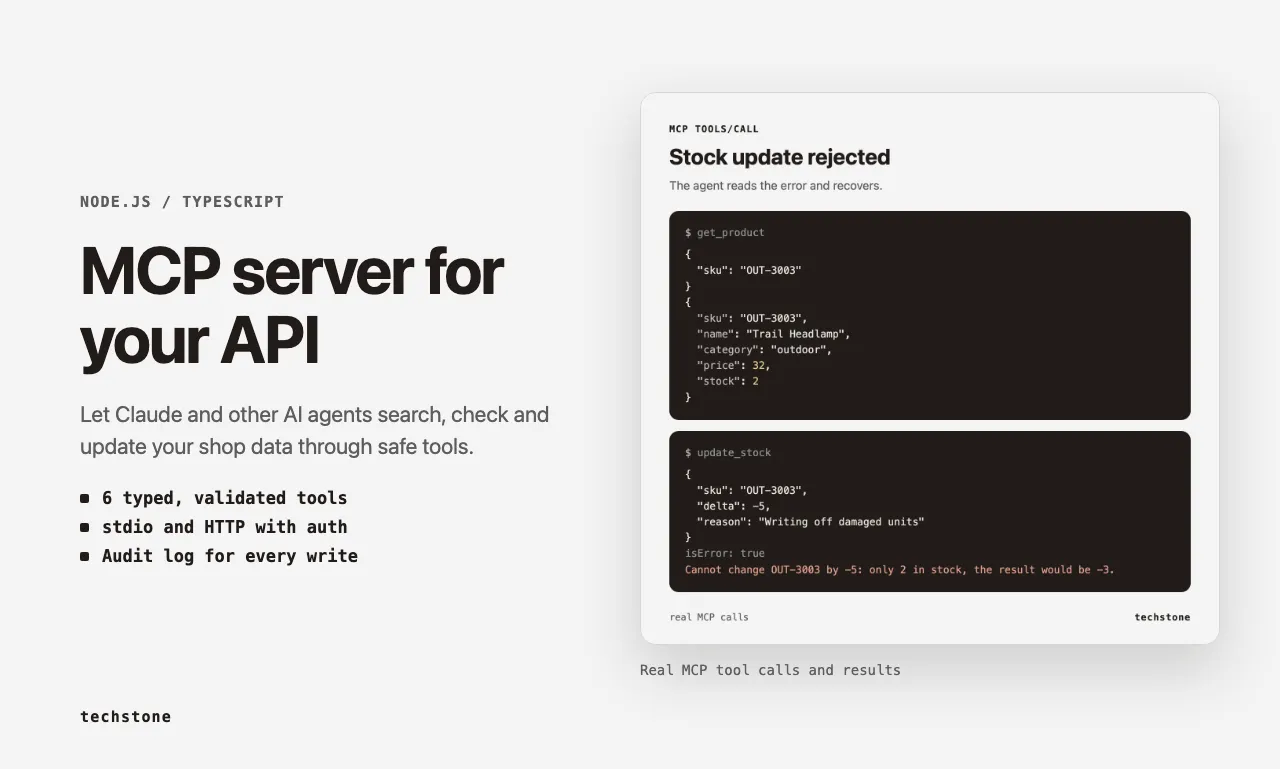Click the "NODE.JS / TYPESCRIPT" label
Screen dimensions: 1280x769
(182, 202)
